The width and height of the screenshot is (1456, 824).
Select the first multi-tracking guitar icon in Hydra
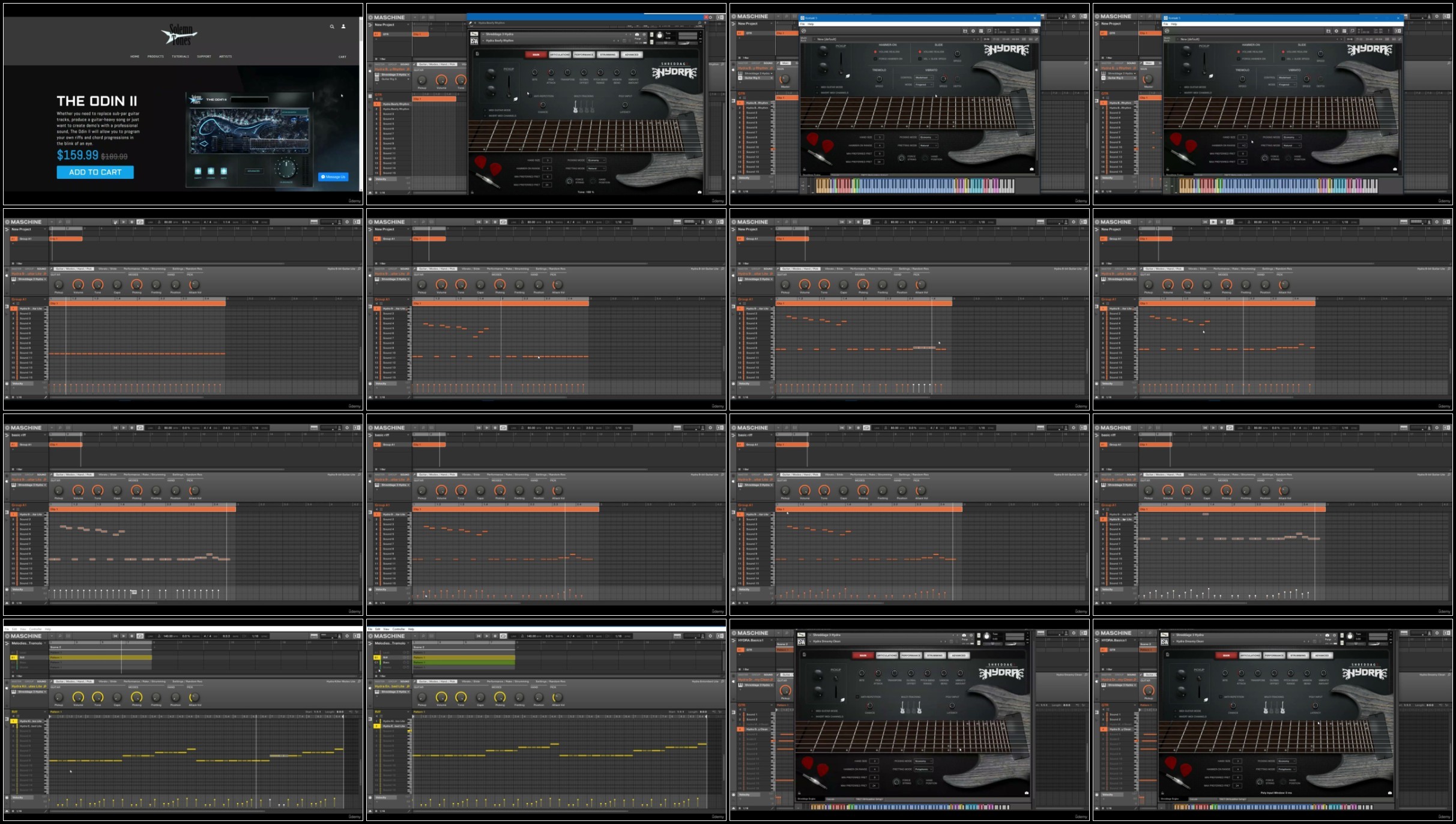click(x=575, y=107)
